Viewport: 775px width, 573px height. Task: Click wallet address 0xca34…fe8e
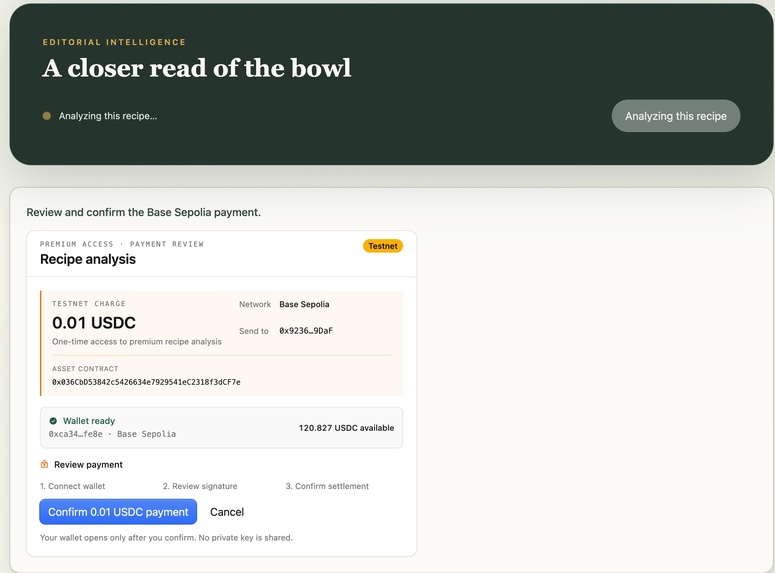[76, 434]
